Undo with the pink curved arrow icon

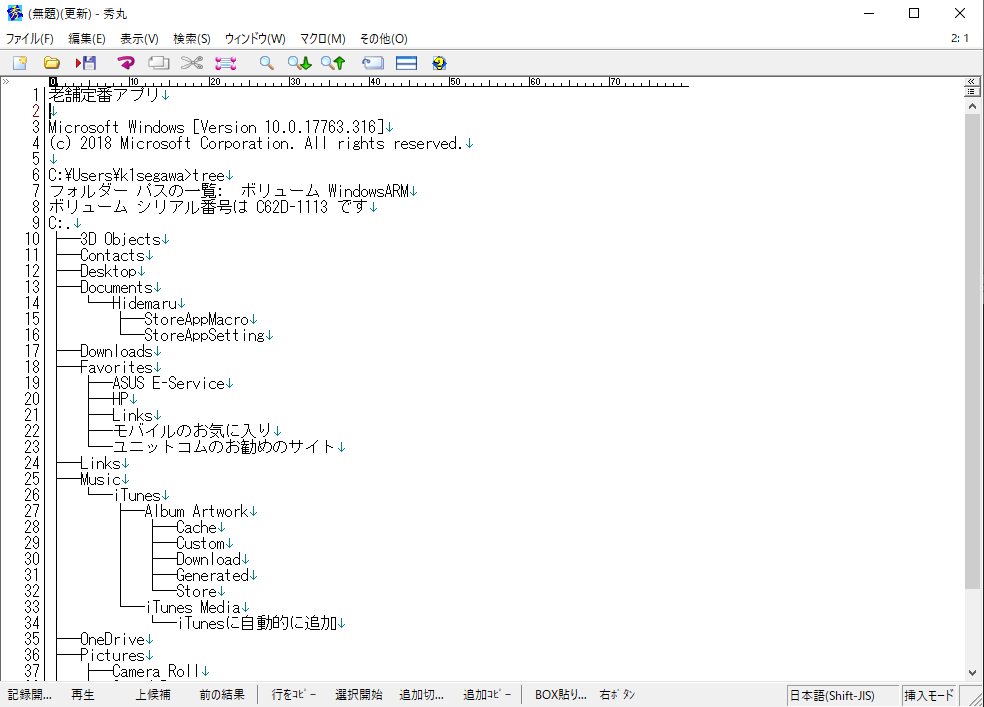click(126, 63)
